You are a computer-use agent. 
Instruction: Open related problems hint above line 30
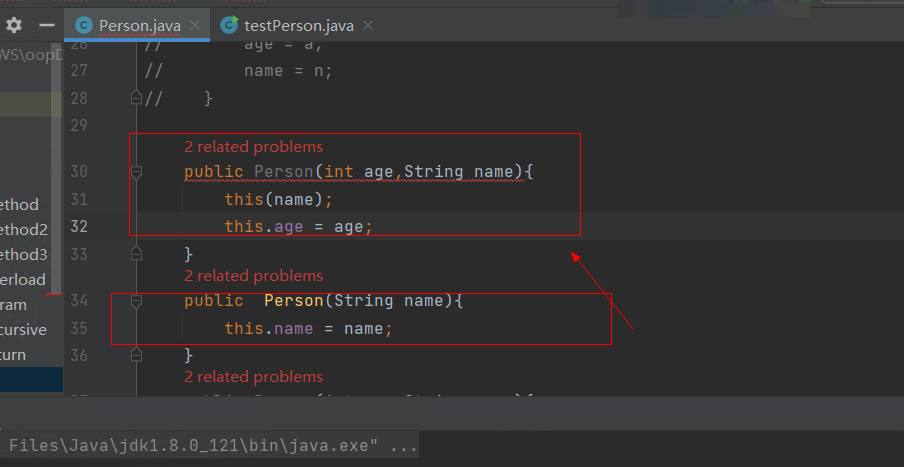pos(253,147)
